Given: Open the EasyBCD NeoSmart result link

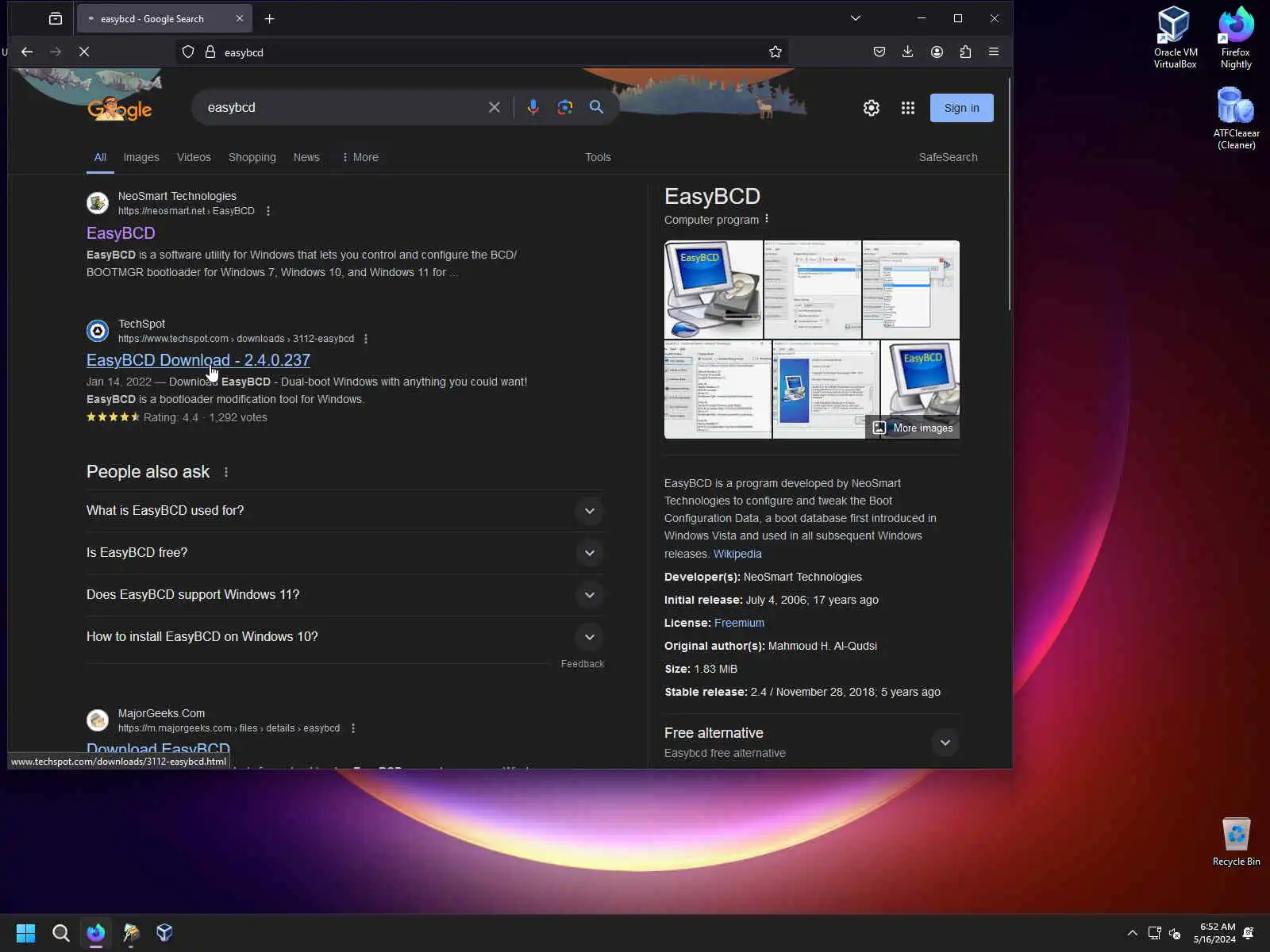Looking at the screenshot, I should [121, 233].
